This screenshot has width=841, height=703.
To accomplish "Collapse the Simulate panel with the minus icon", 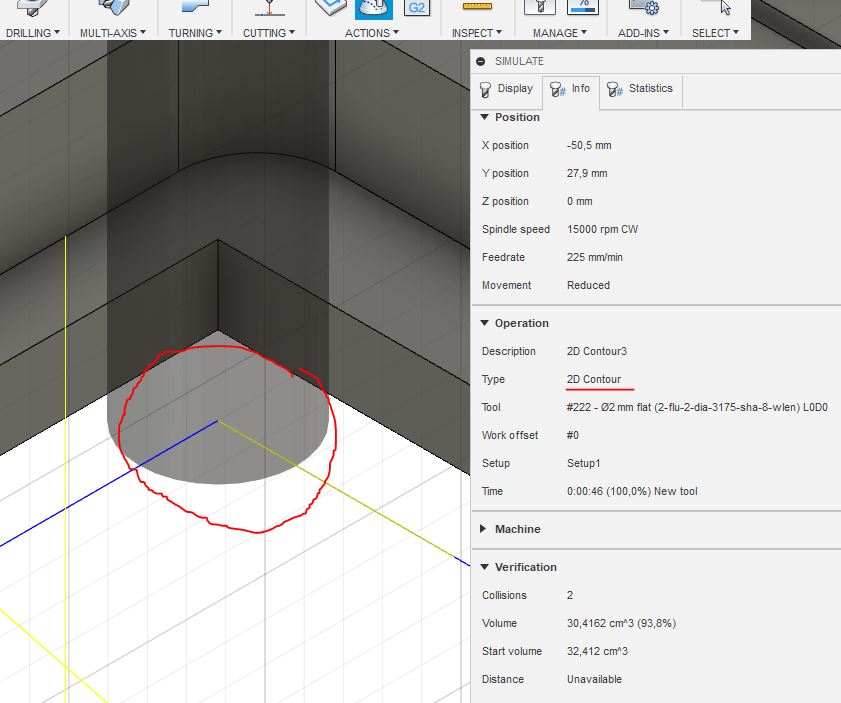I will 481,61.
